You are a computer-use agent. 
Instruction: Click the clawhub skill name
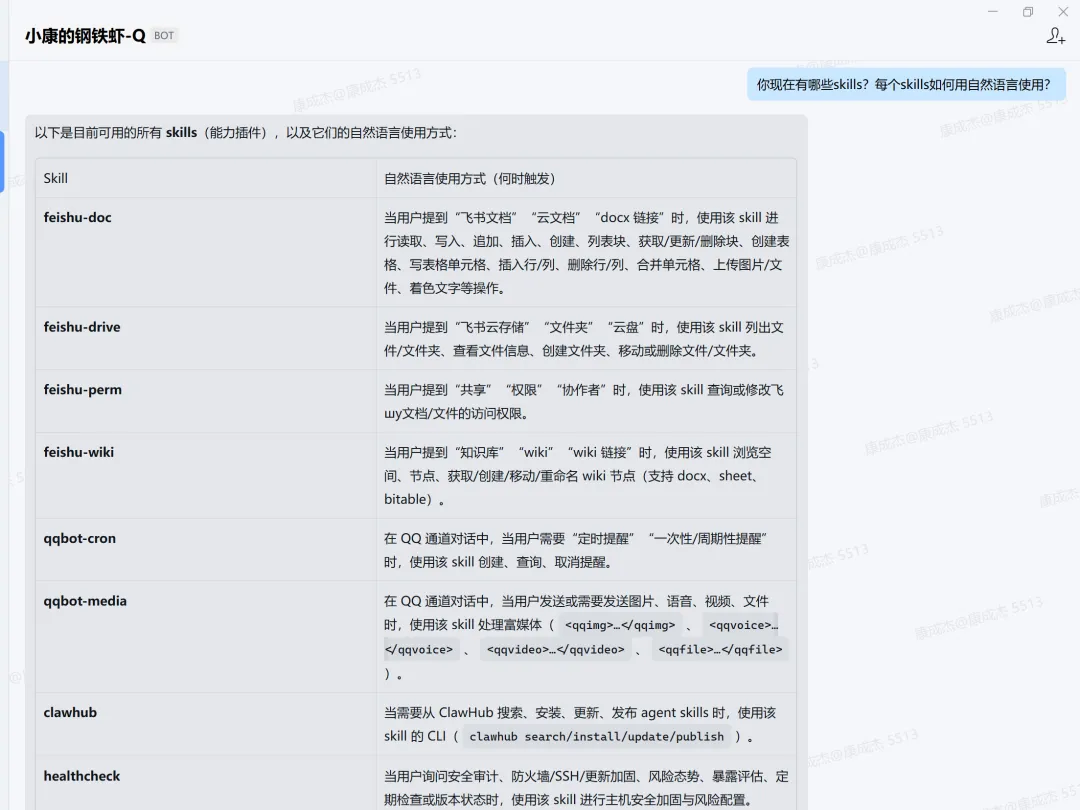coord(70,713)
